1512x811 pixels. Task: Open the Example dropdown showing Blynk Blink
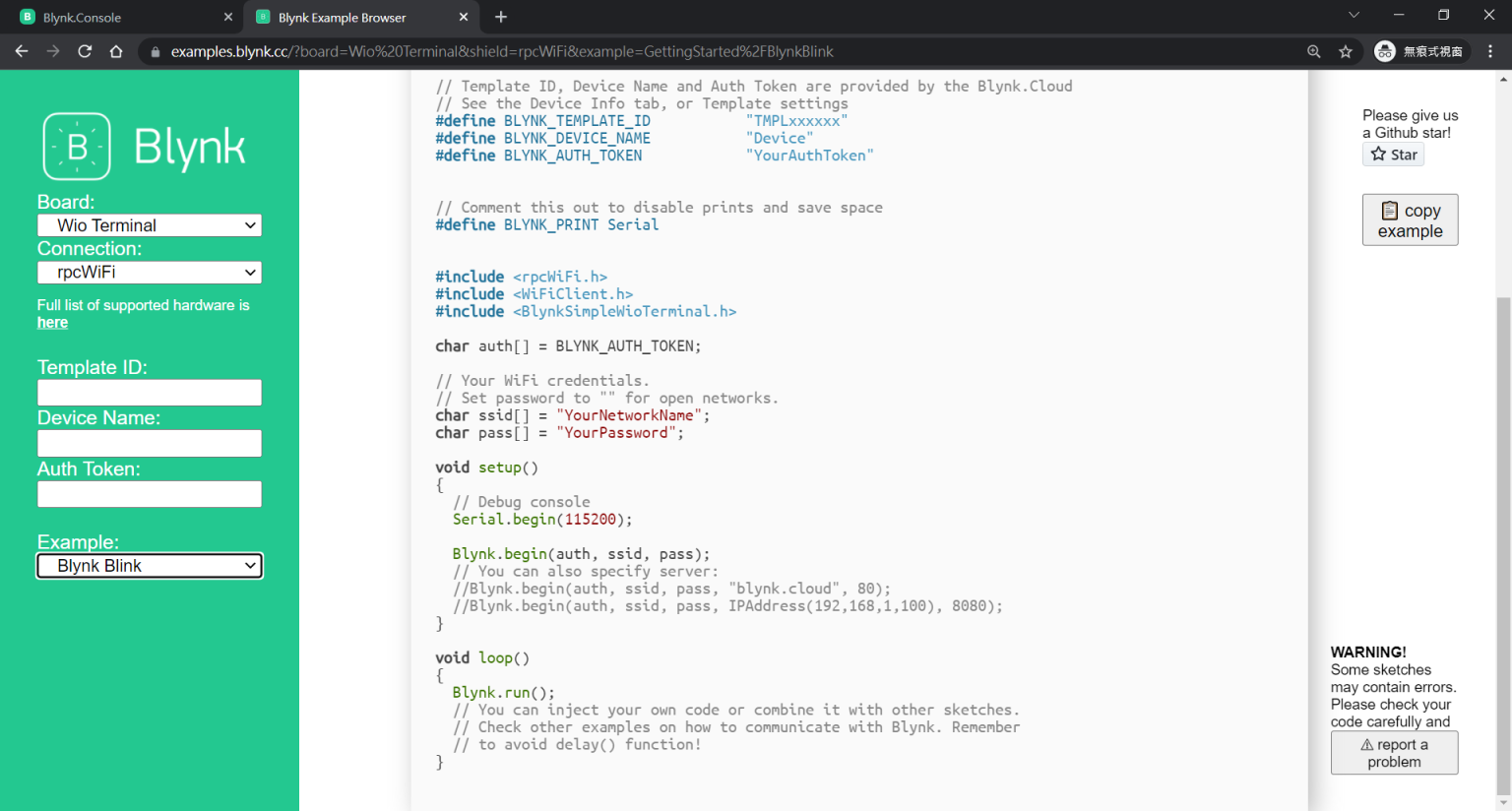(150, 566)
